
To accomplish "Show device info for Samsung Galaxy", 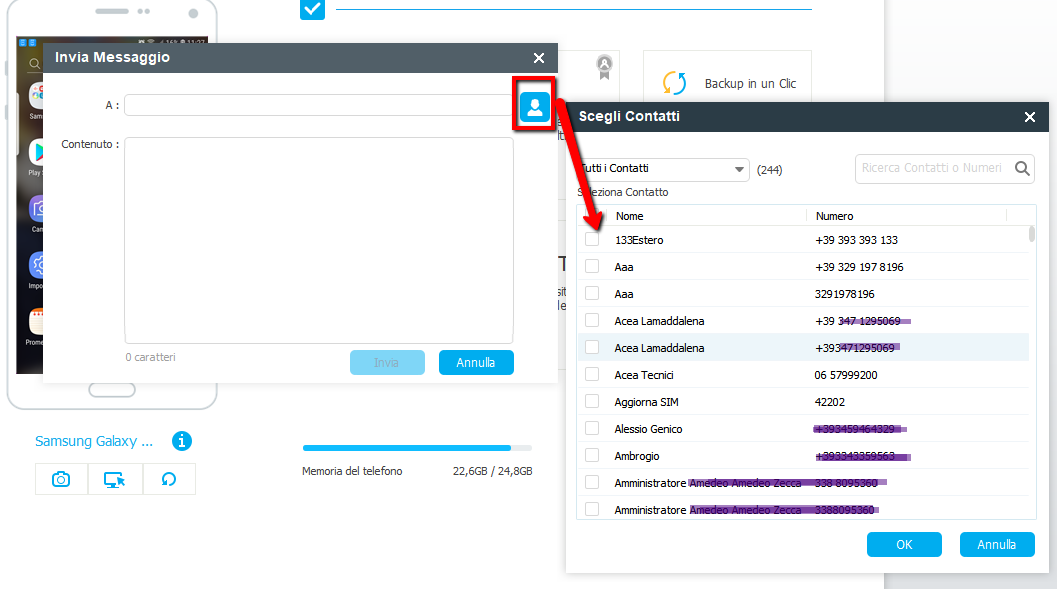I will (x=182, y=441).
